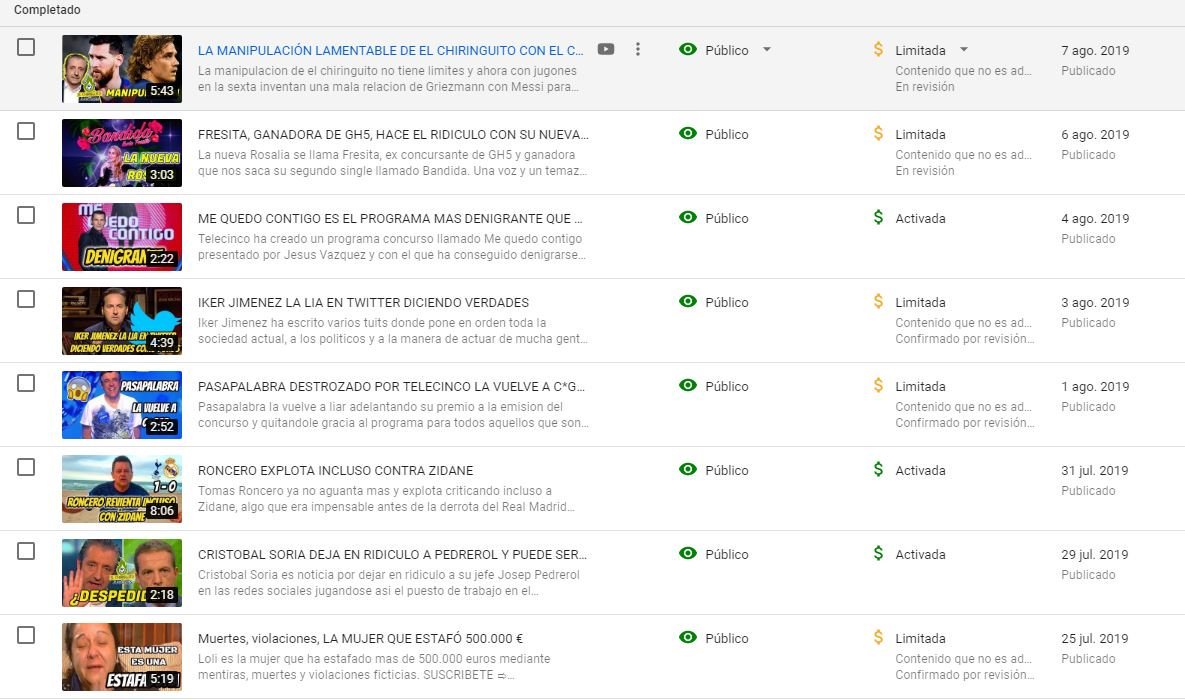The width and height of the screenshot is (1185, 700).
Task: Click Confirmado por revisión on Iker Jimenez row
Action: pyautogui.click(x=964, y=338)
